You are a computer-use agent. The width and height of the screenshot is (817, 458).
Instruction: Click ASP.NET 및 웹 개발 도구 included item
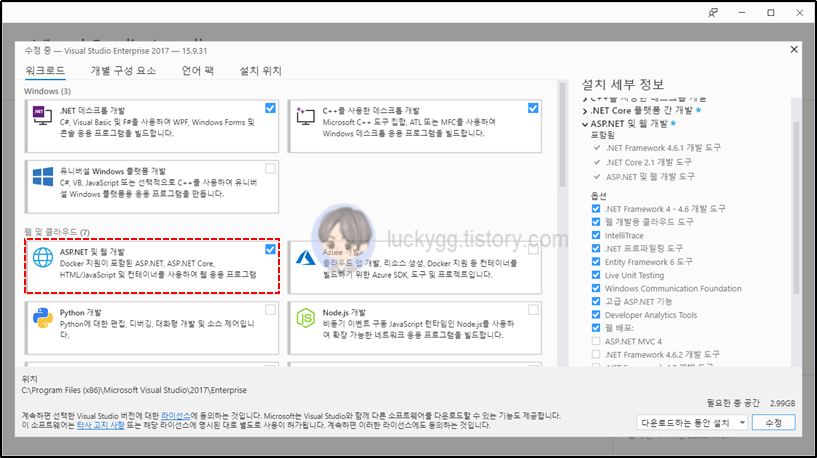click(x=650, y=176)
